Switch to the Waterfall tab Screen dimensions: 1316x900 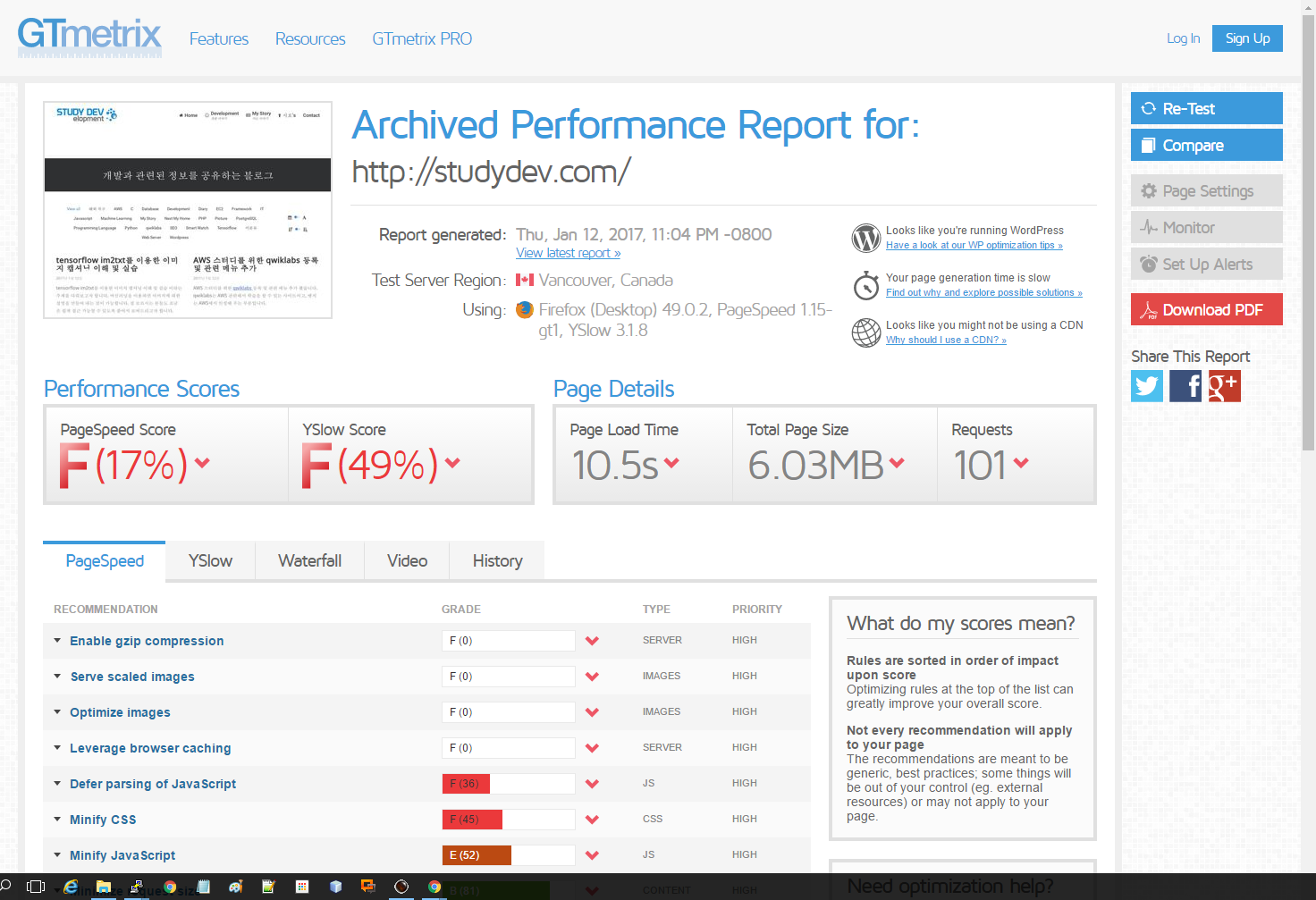point(309,561)
